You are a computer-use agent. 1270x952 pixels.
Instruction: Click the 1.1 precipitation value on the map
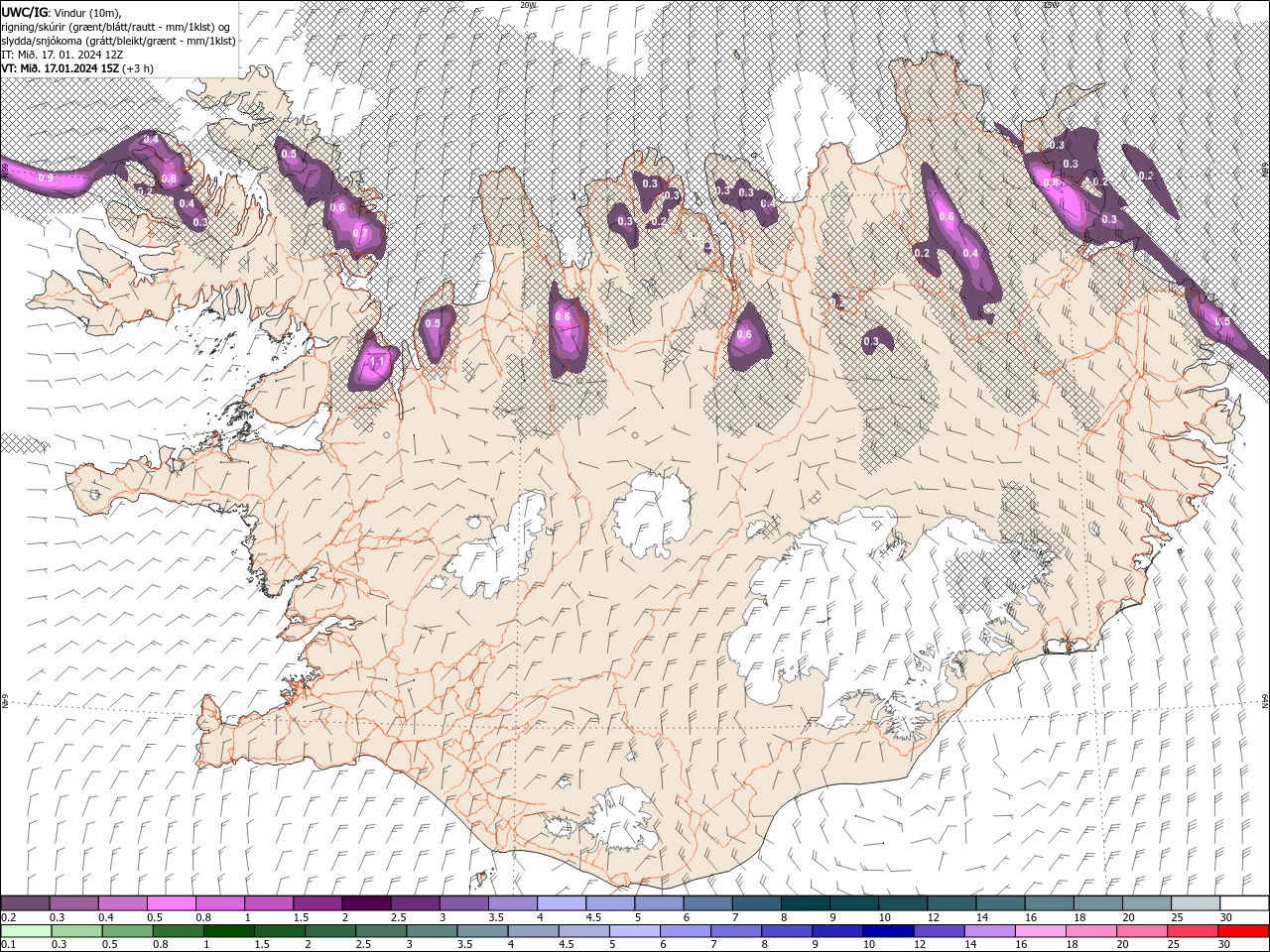pos(376,362)
